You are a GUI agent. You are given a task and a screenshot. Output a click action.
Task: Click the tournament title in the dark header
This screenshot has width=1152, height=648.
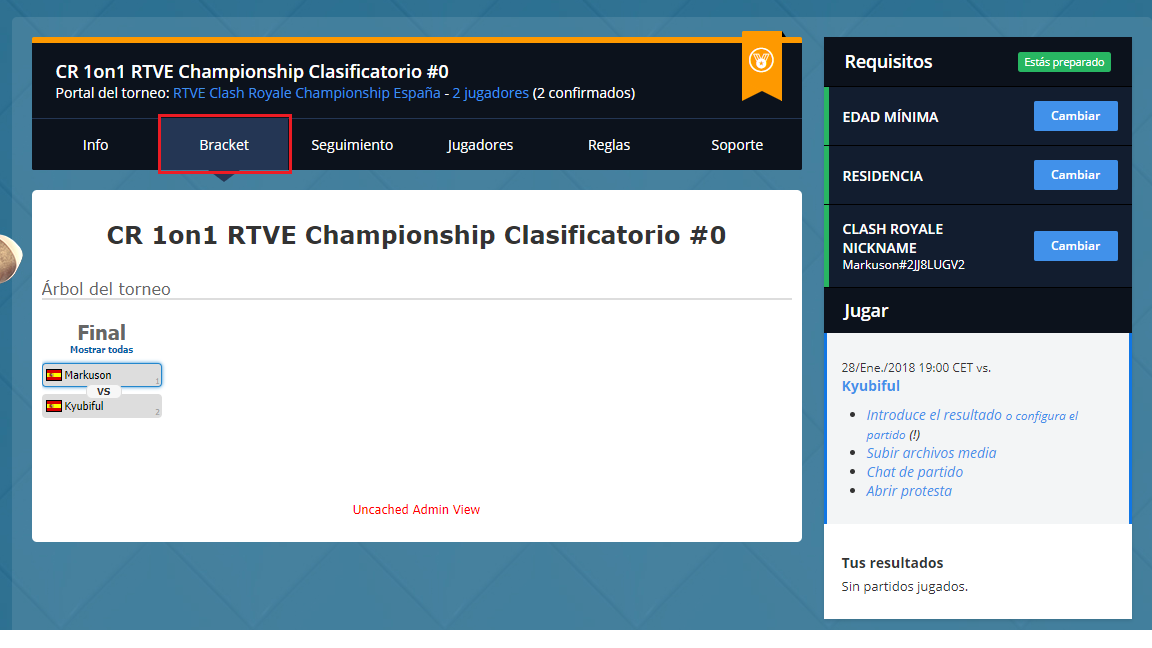tap(252, 71)
